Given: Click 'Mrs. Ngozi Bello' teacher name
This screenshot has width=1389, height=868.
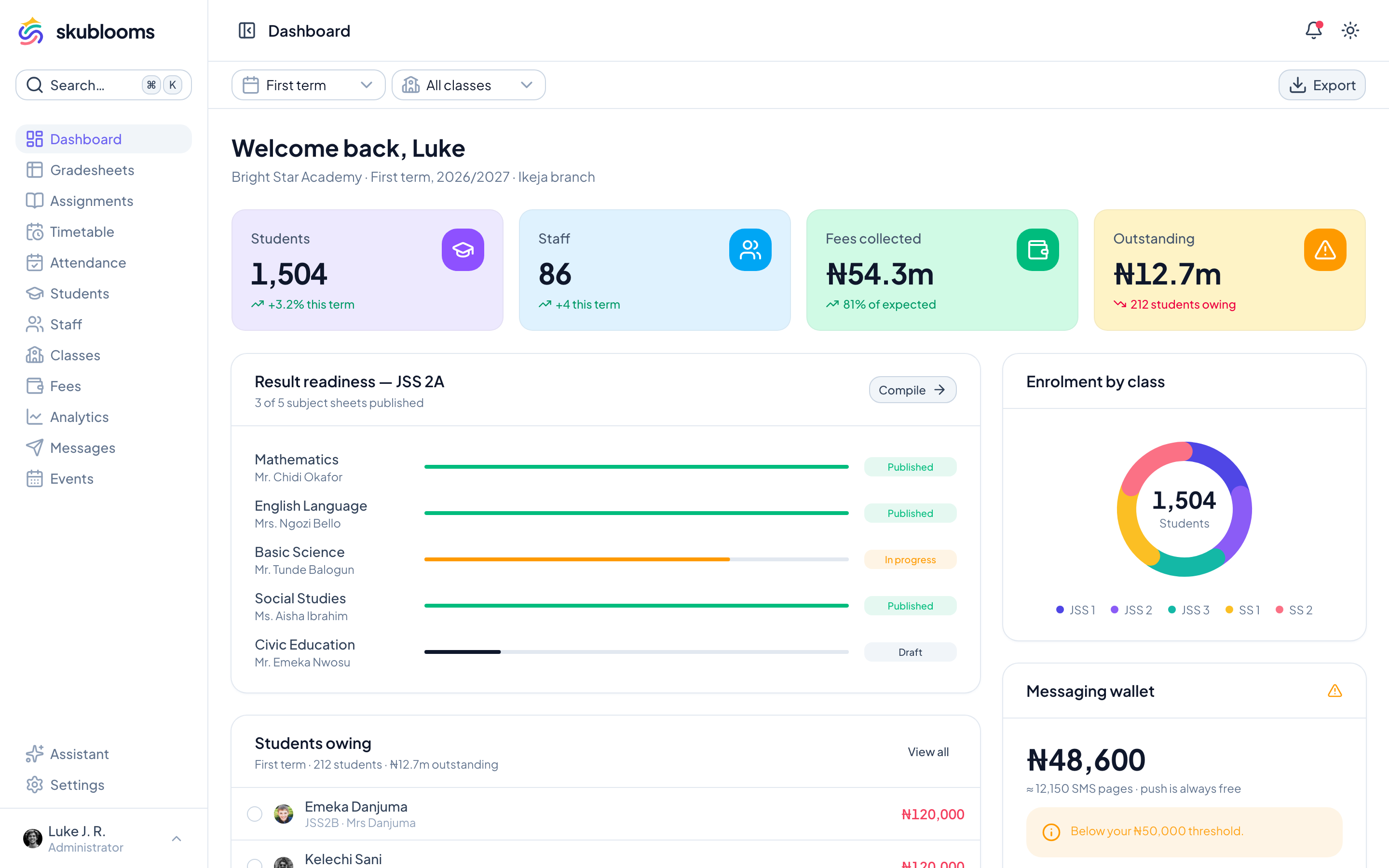Looking at the screenshot, I should coord(297,524).
